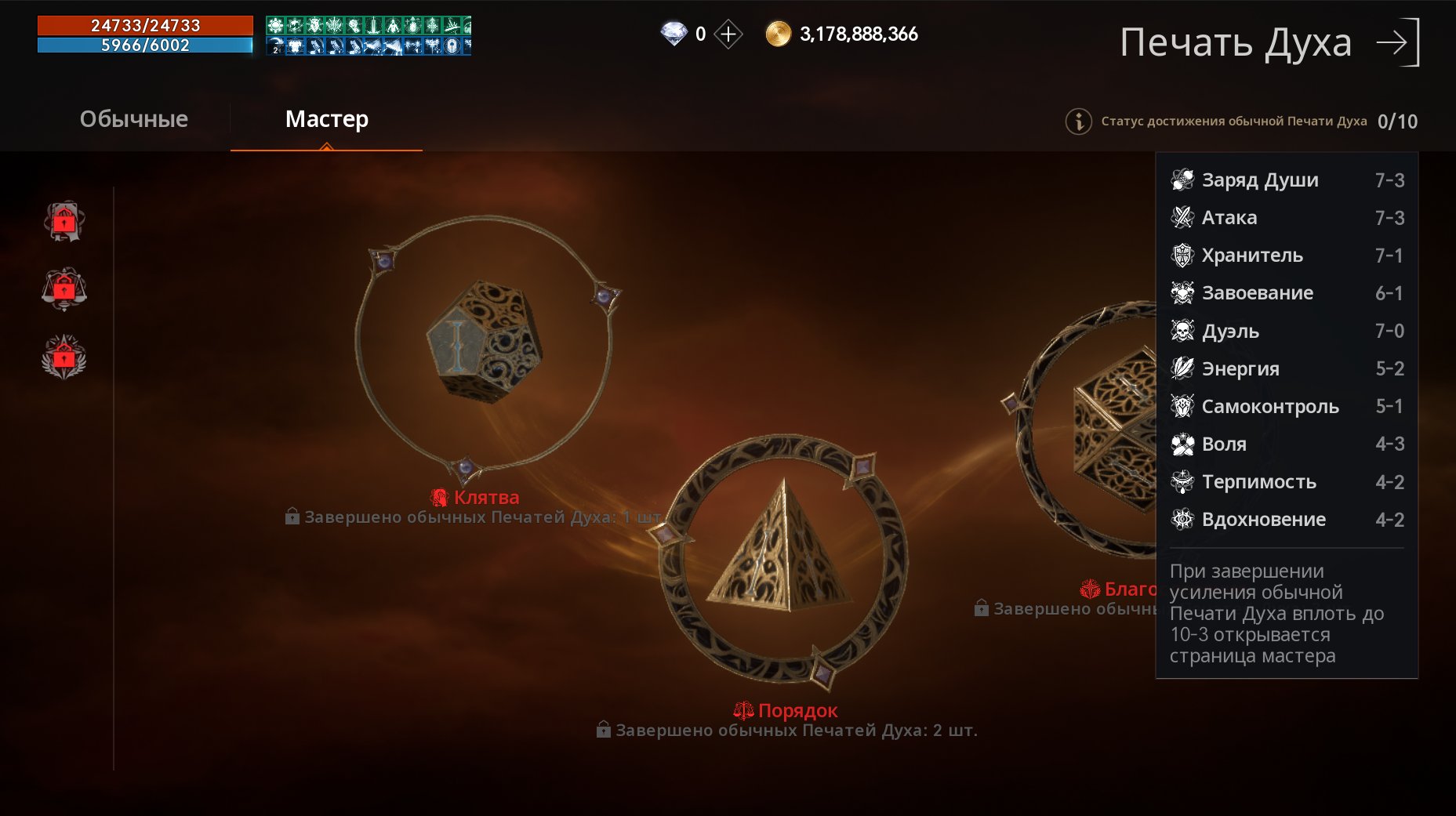Image resolution: width=1456 pixels, height=816 pixels.
Task: Select Заряд Души in the seal list
Action: click(x=1287, y=180)
